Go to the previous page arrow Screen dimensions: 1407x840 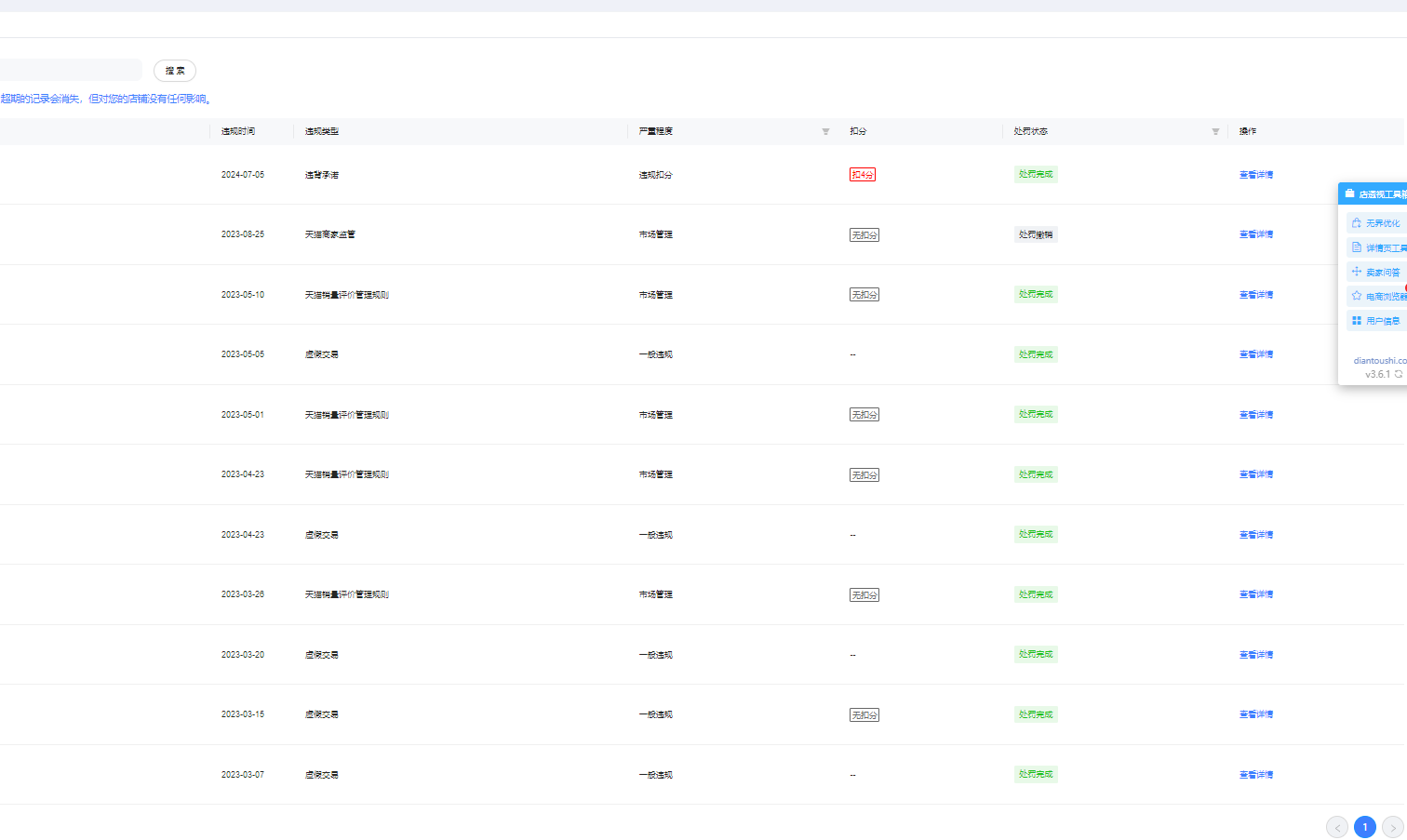[x=1337, y=827]
